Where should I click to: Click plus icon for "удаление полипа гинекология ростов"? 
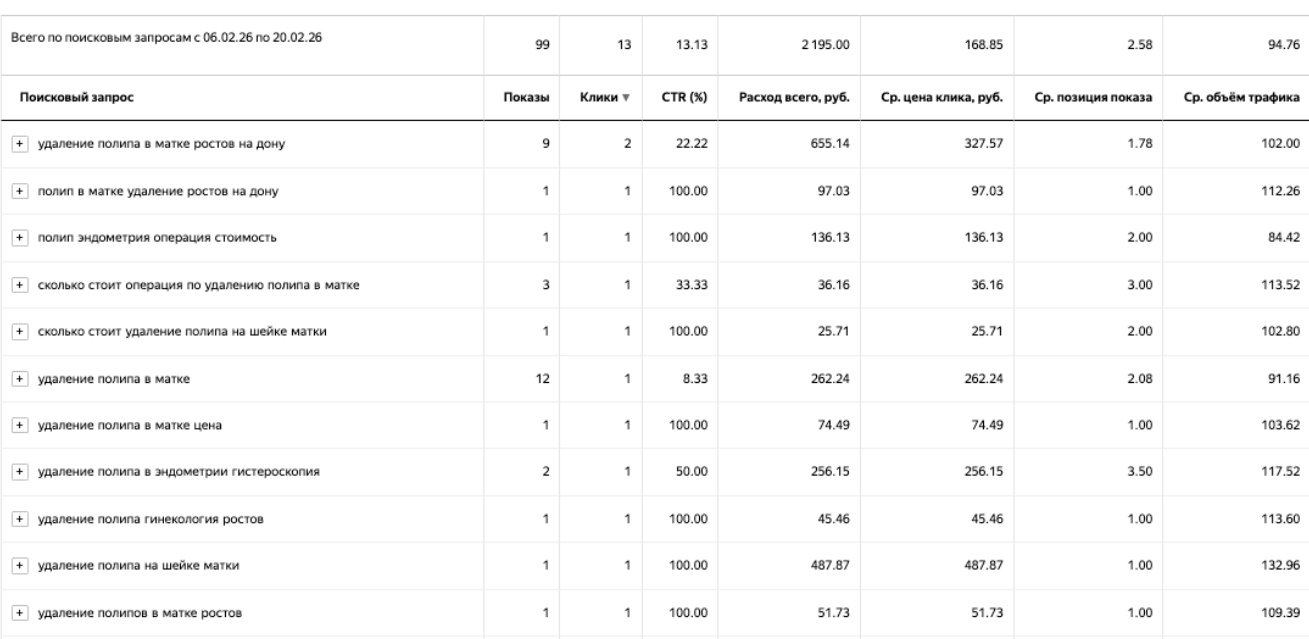[19, 520]
